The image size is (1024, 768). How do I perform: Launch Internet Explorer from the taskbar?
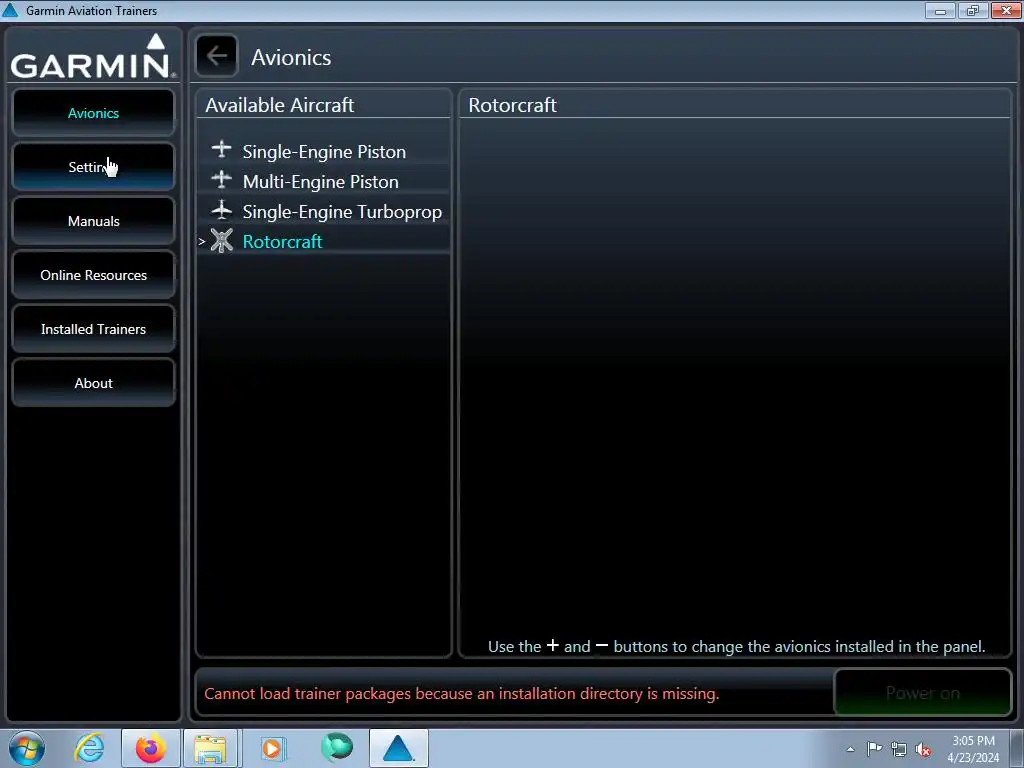point(89,748)
